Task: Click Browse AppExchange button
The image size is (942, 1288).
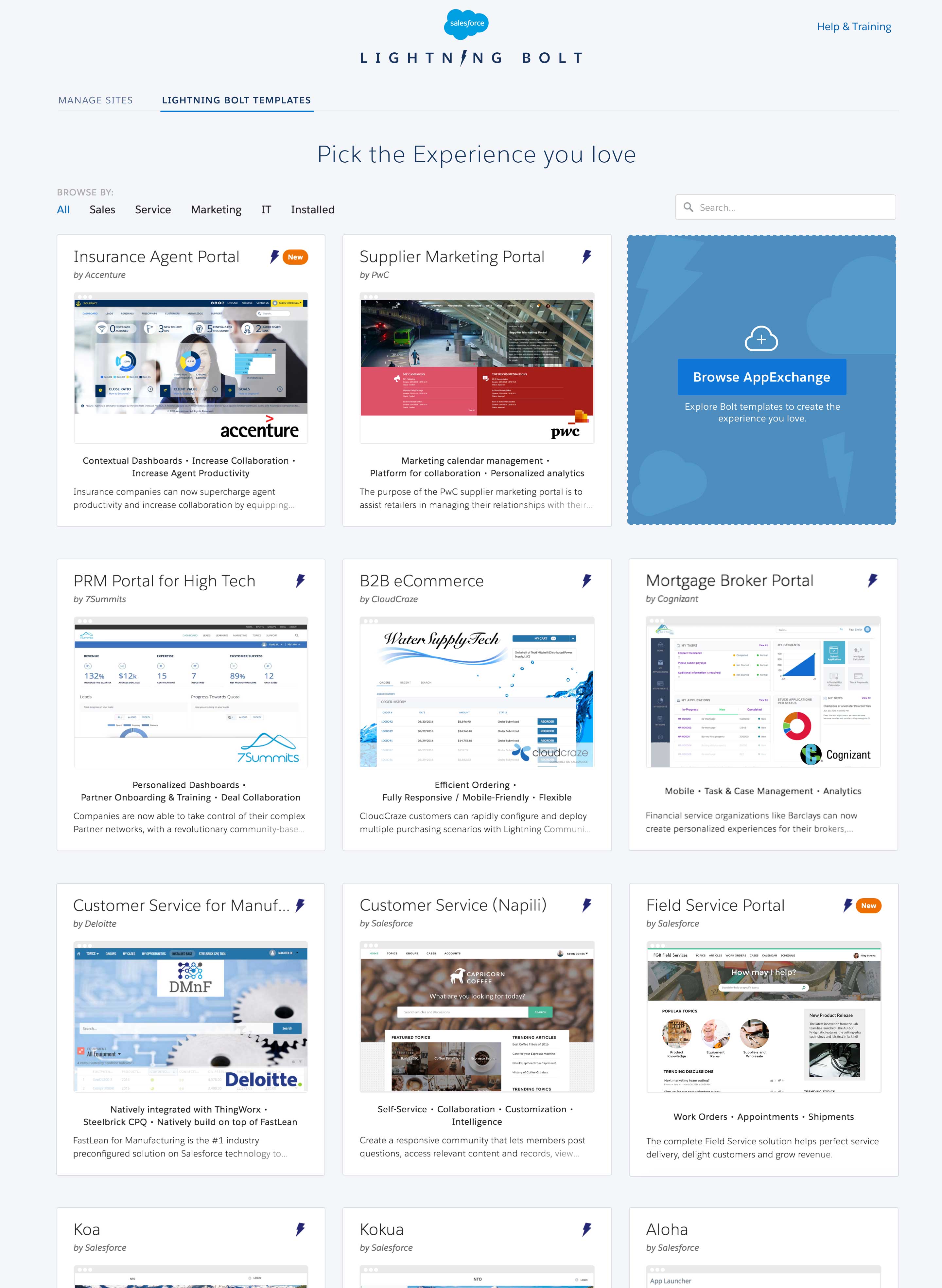Action: tap(761, 377)
